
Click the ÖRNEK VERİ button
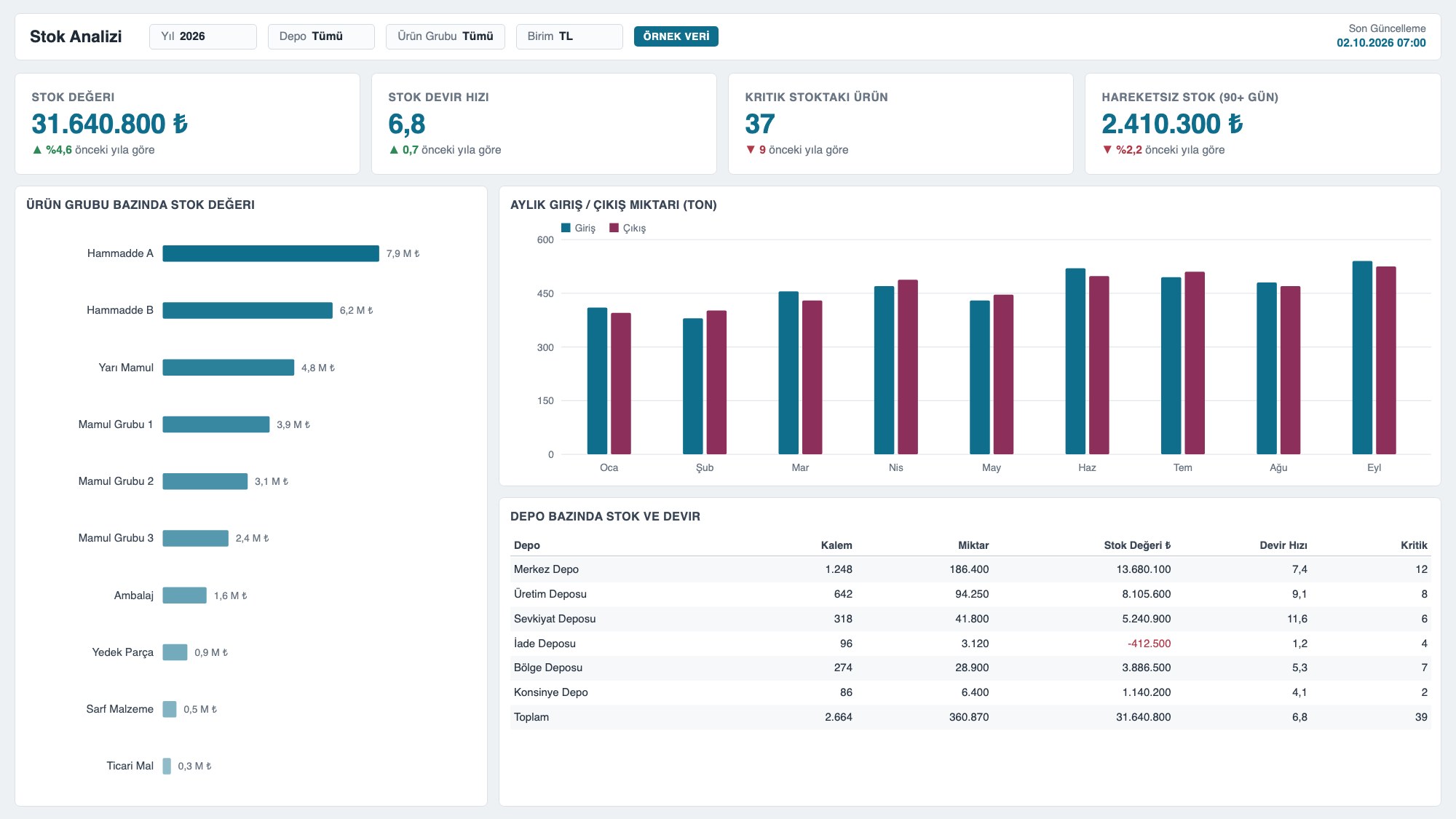(x=676, y=36)
